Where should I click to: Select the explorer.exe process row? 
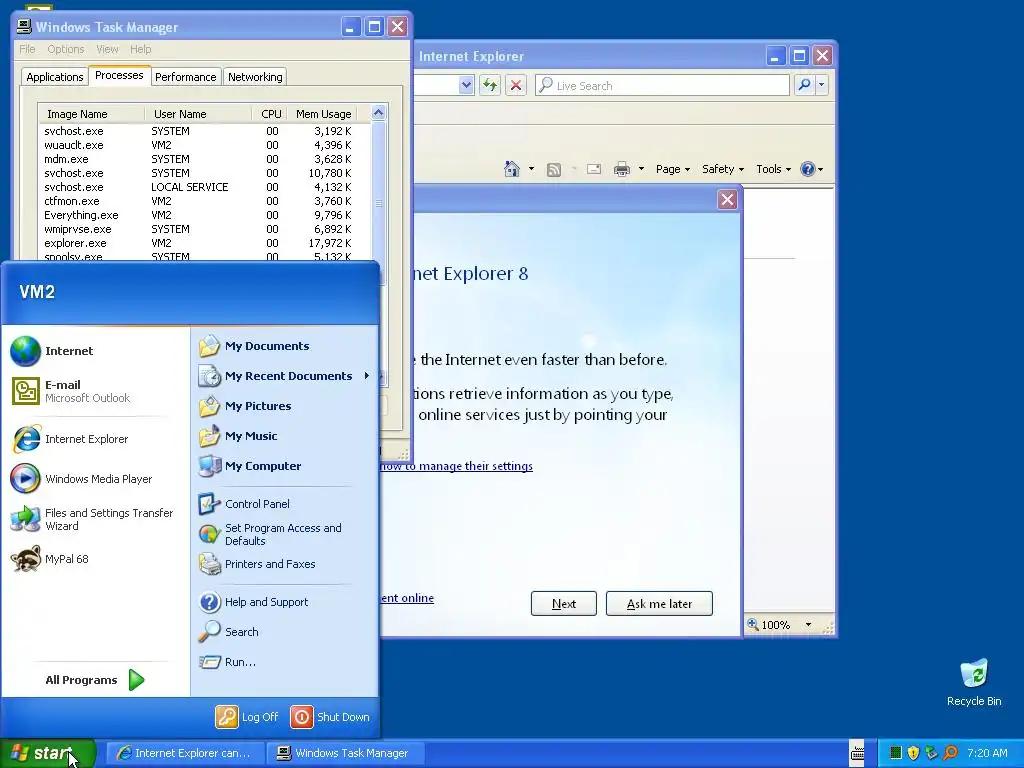pos(204,243)
